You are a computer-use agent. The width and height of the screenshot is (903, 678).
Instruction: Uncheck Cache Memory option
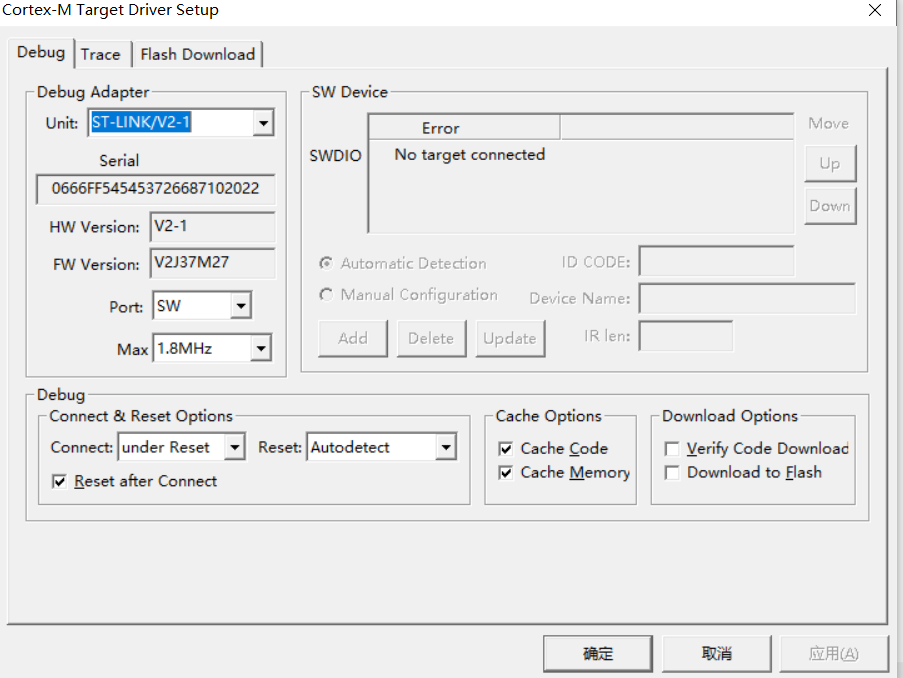(506, 472)
